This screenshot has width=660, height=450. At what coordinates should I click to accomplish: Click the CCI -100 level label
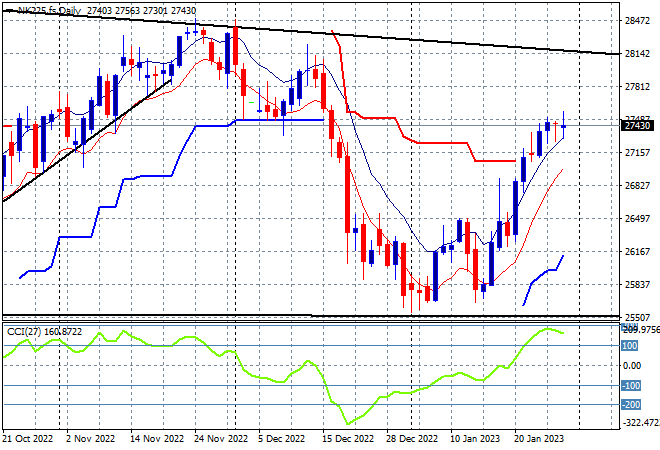tap(631, 385)
